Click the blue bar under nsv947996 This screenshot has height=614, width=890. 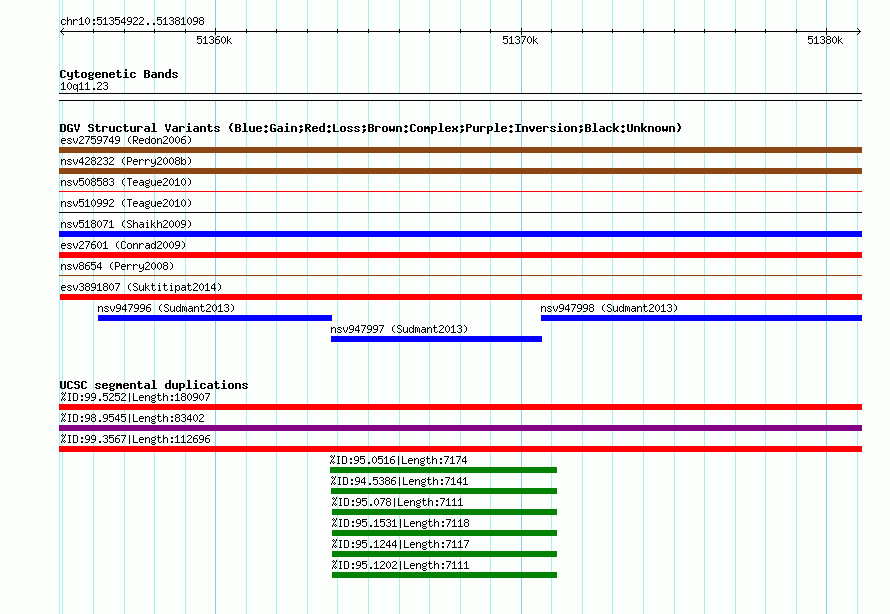tap(215, 318)
